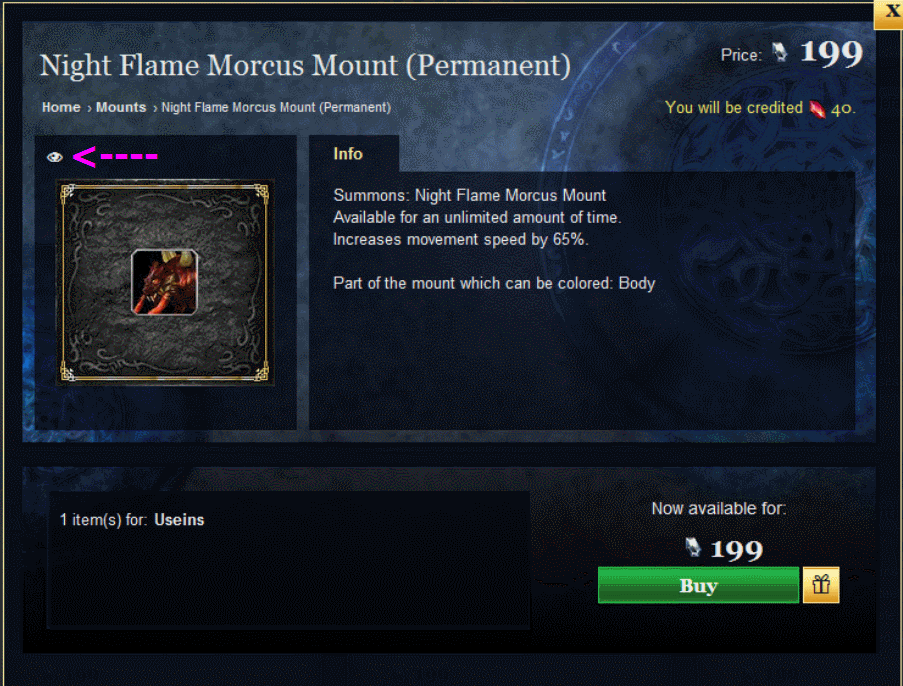Click the mount title heading
This screenshot has height=686, width=903.
(305, 65)
